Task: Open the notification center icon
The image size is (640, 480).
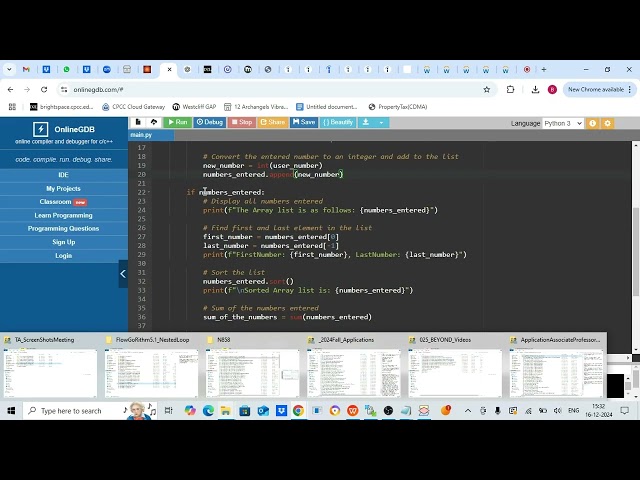Action: pos(624,411)
